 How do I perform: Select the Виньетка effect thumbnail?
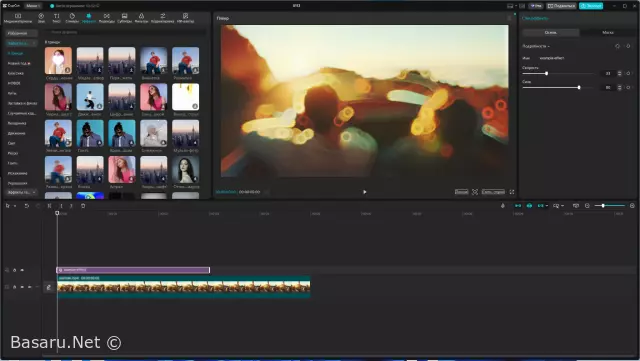pos(153,60)
